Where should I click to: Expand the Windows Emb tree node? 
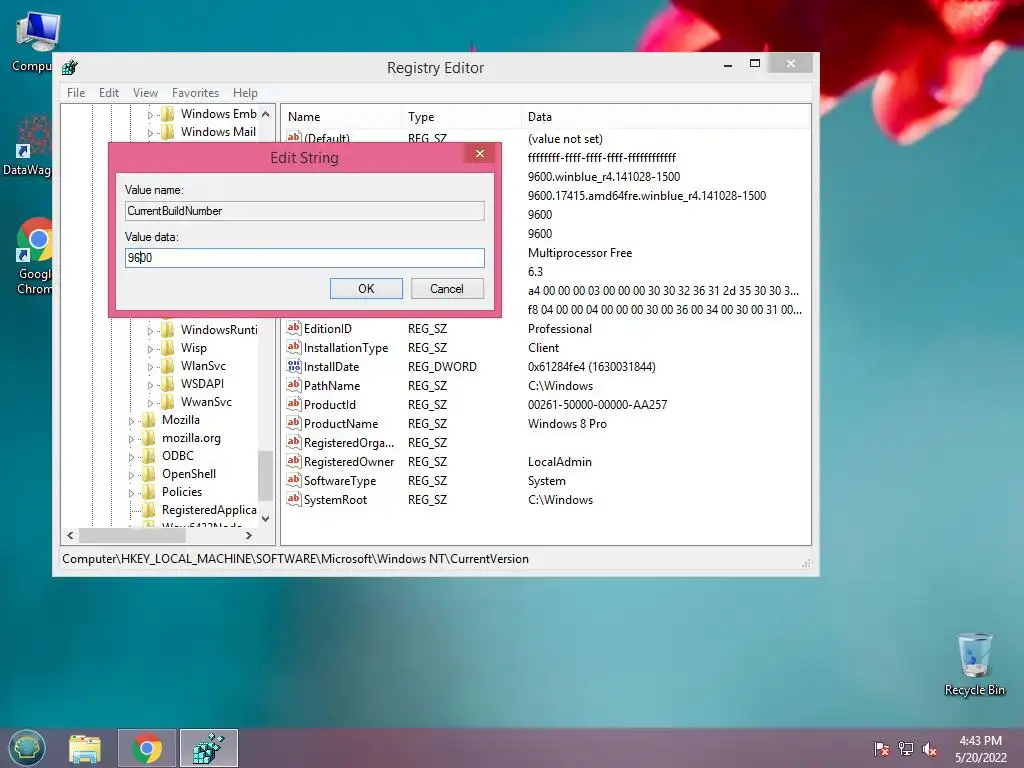click(150, 115)
